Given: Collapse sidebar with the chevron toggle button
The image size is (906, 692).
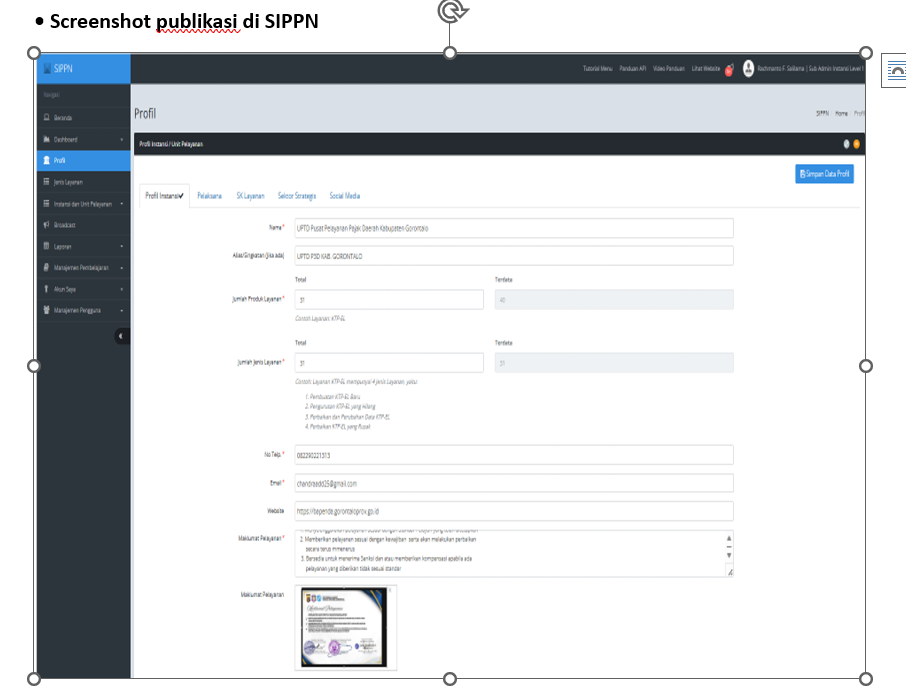Looking at the screenshot, I should (121, 336).
